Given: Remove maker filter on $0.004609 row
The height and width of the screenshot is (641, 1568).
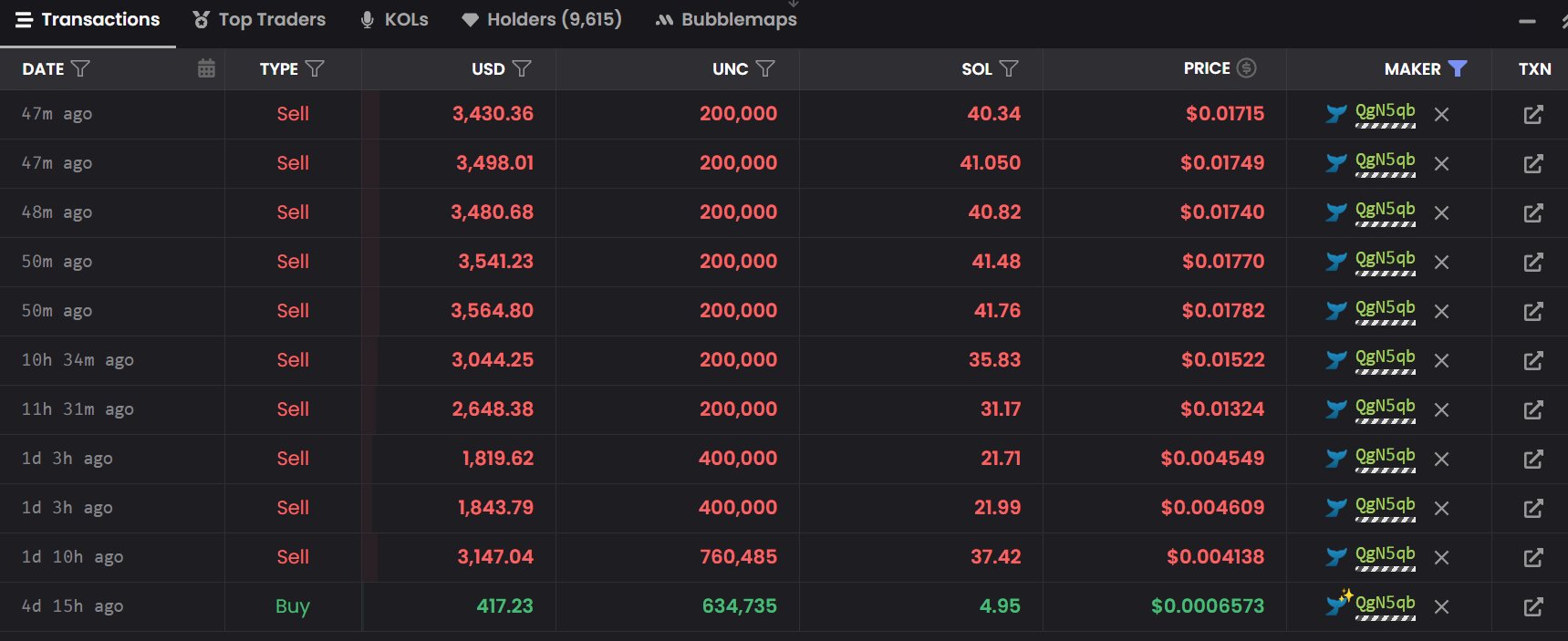Looking at the screenshot, I should click(1441, 509).
